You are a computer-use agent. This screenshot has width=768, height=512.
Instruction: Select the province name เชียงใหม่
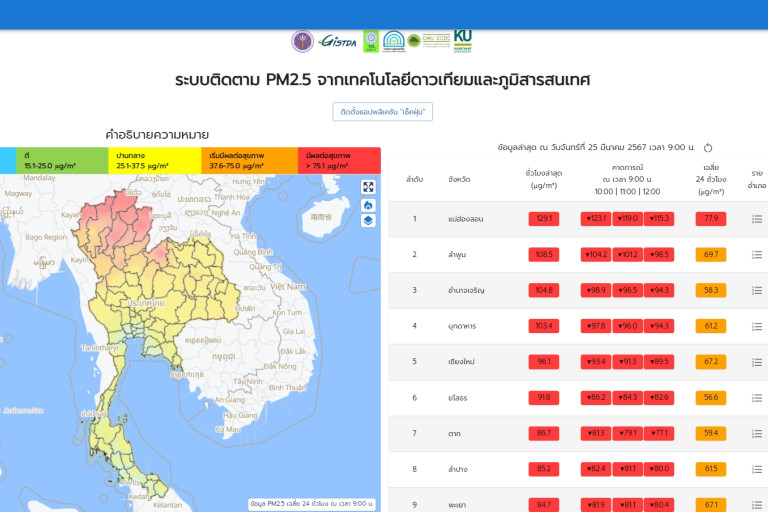click(x=465, y=362)
